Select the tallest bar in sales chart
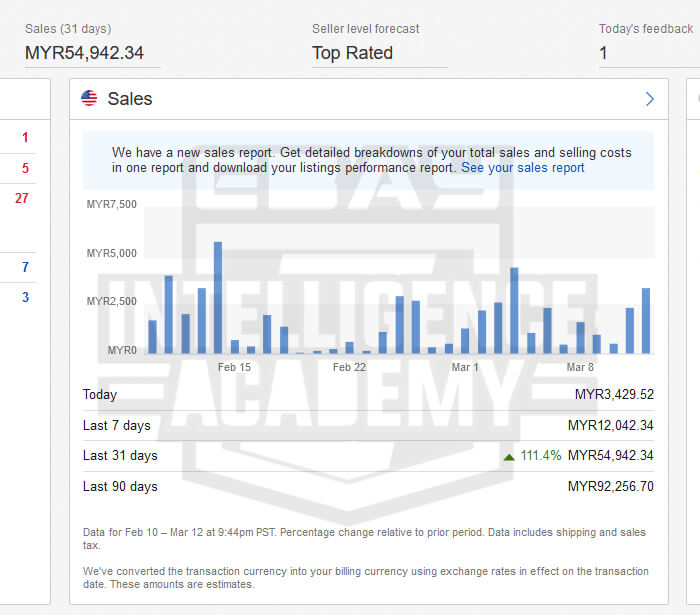This screenshot has height=615, width=700. 218,297
